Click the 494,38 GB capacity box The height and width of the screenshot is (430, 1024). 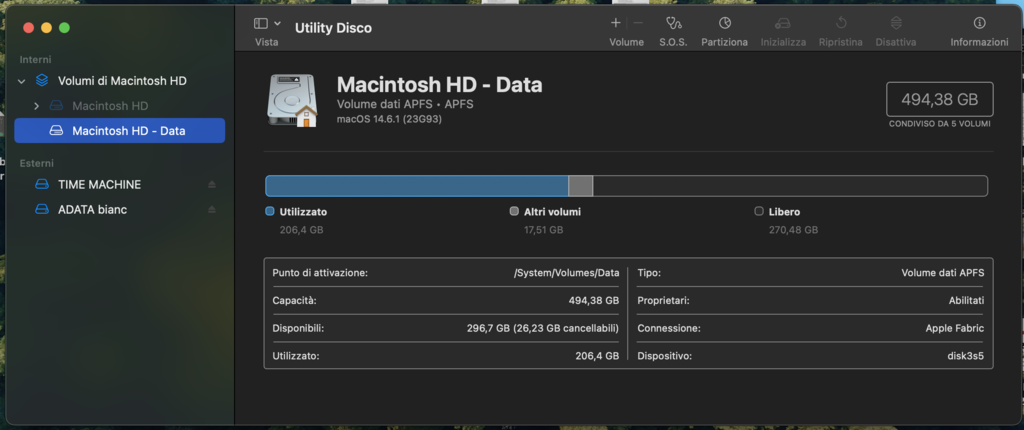[x=940, y=99]
